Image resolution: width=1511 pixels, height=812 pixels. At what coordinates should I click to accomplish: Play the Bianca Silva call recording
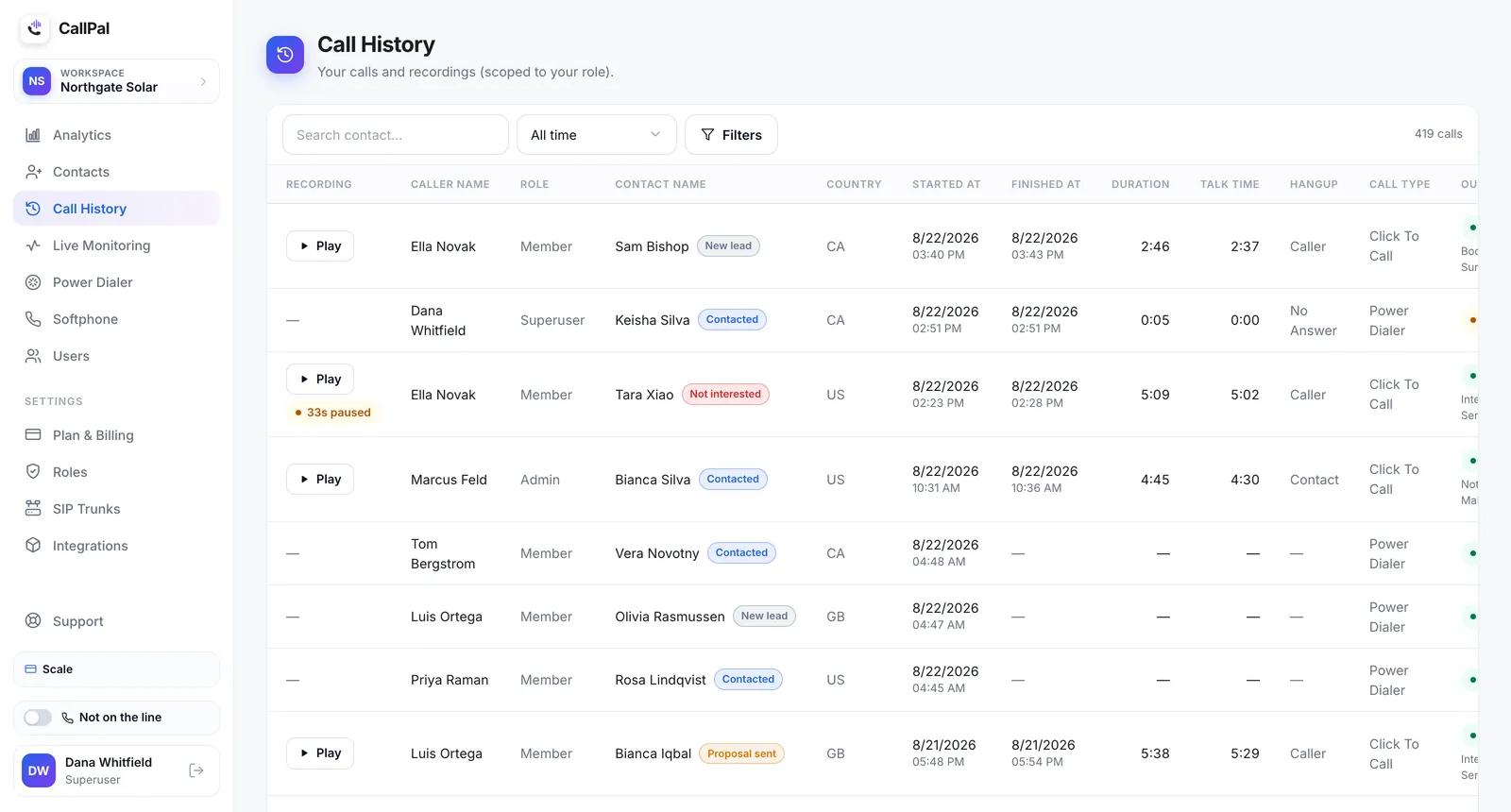coord(320,480)
